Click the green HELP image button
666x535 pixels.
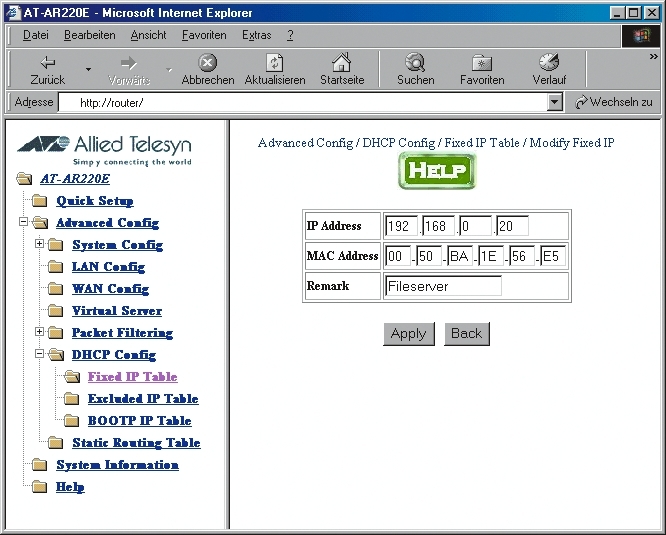tap(437, 171)
